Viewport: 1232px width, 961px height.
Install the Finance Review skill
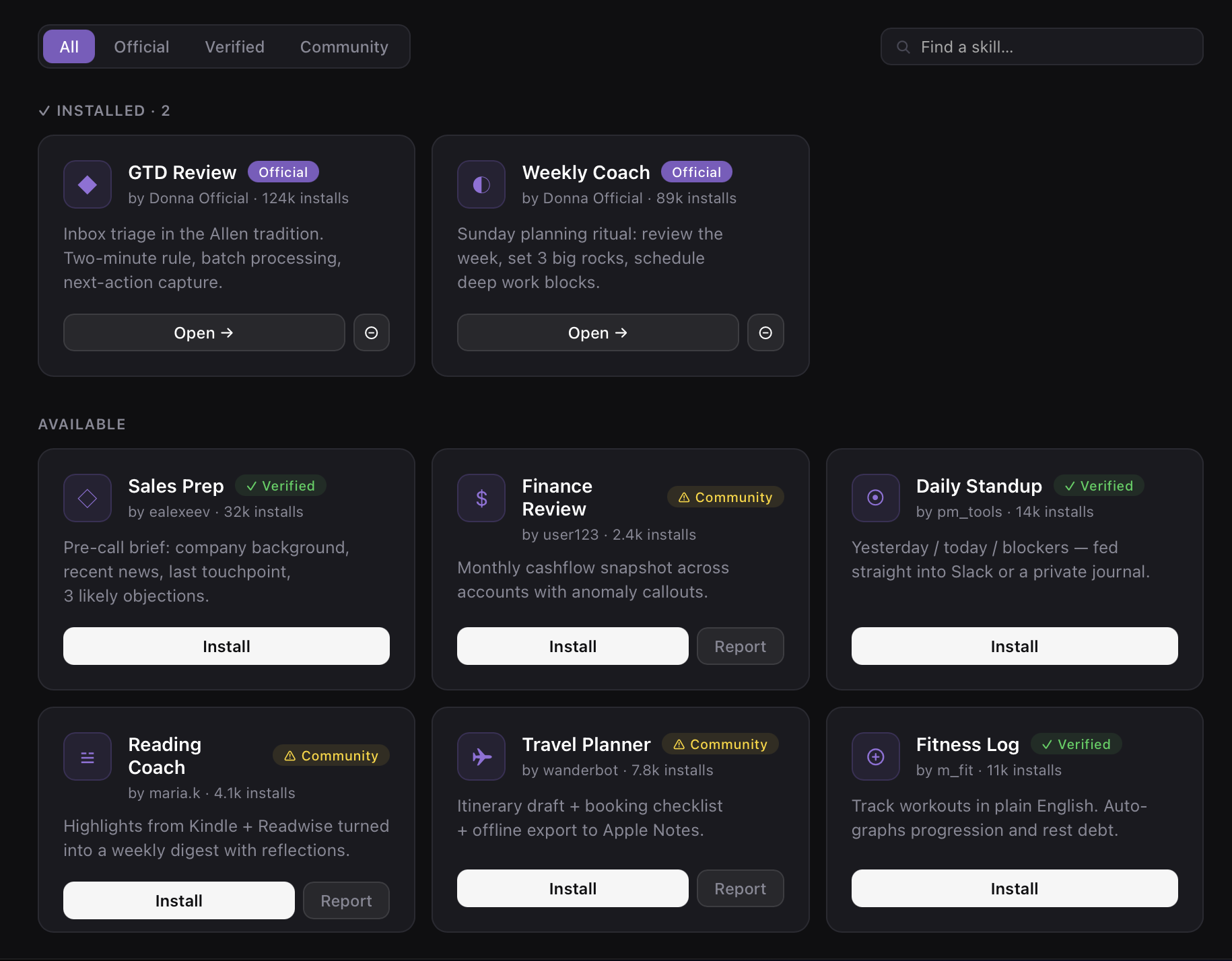tap(573, 646)
